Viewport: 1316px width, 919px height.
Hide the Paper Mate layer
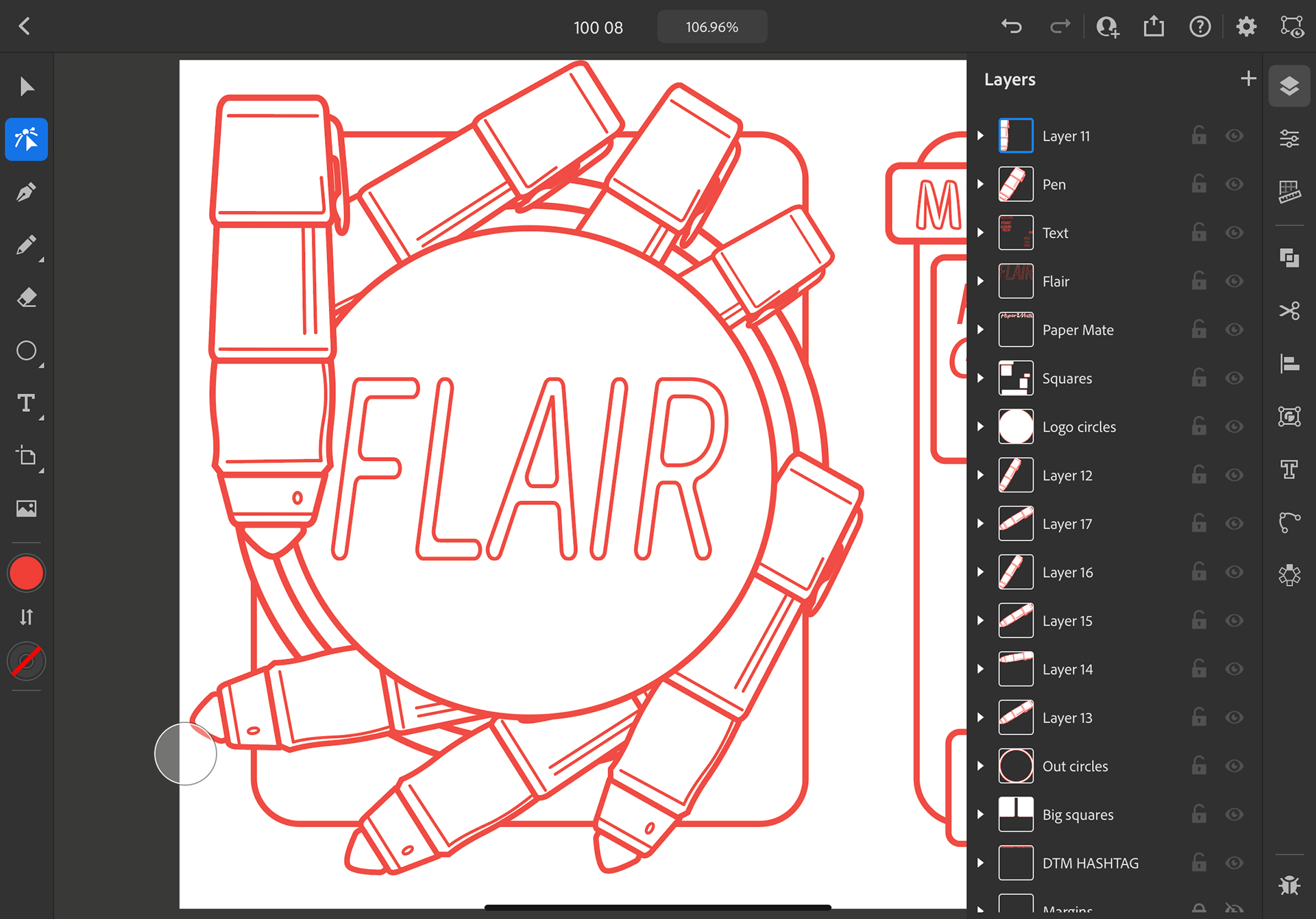pyautogui.click(x=1234, y=330)
